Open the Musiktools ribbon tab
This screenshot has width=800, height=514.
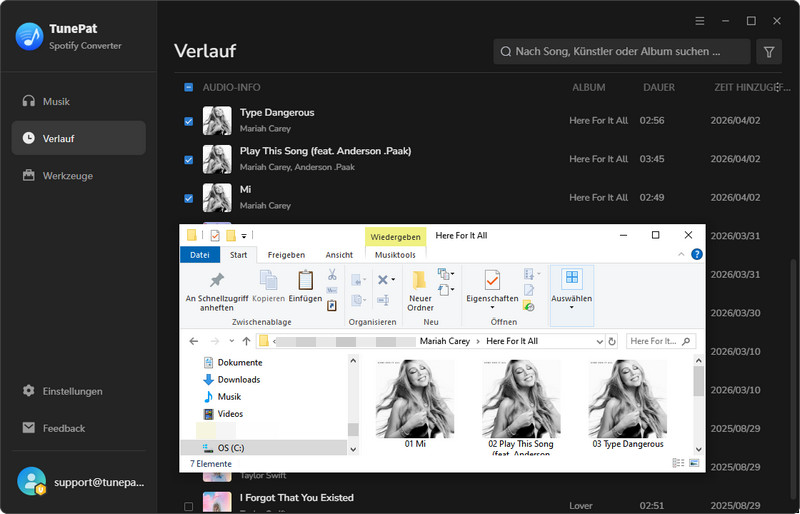(395, 255)
